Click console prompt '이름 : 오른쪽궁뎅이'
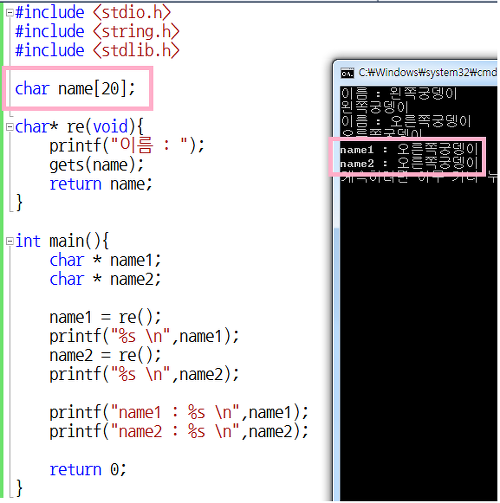 pos(406,121)
